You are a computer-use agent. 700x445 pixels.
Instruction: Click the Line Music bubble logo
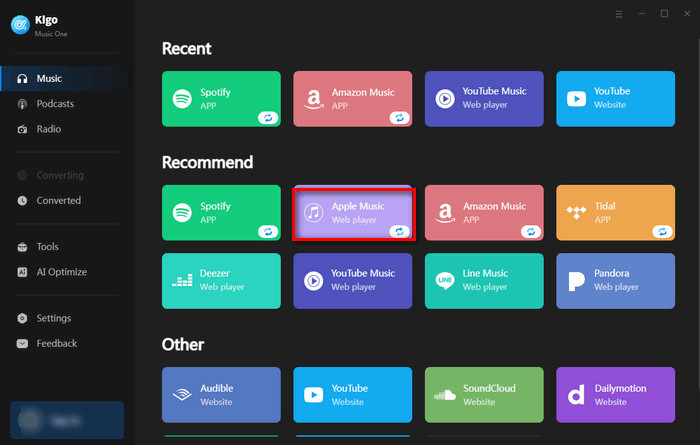[445, 281]
